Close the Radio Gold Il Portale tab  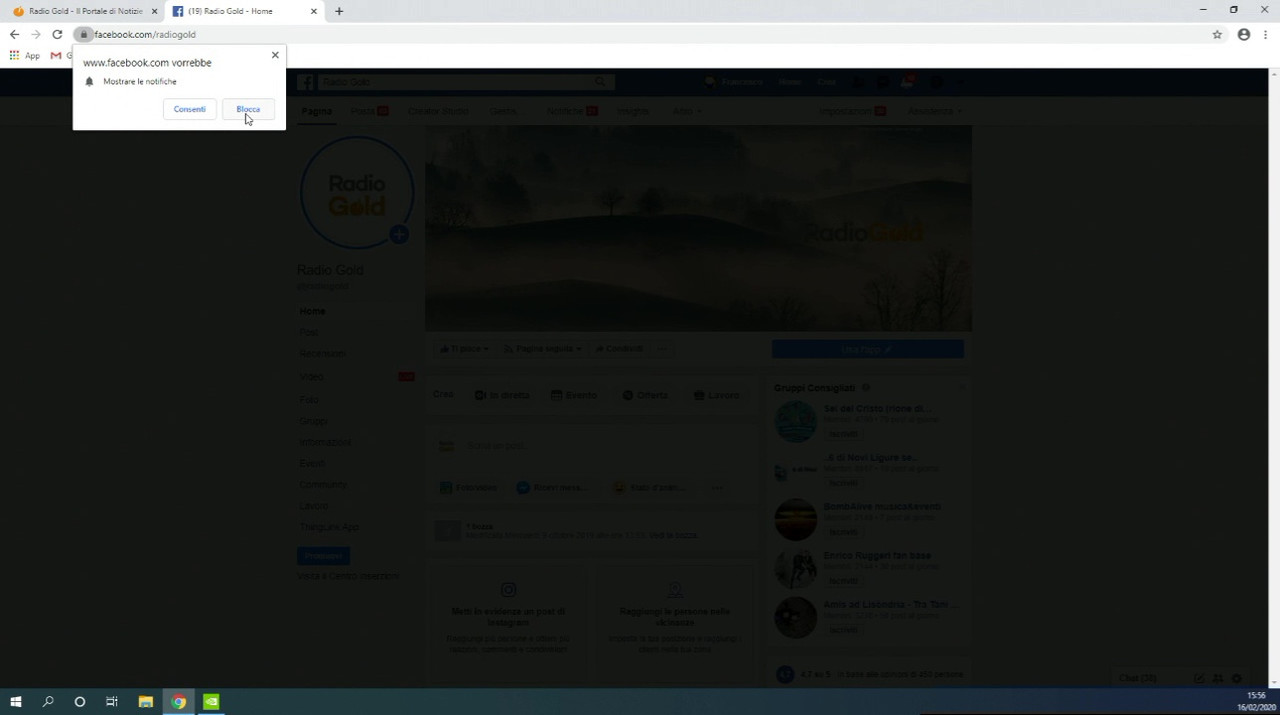(x=154, y=11)
